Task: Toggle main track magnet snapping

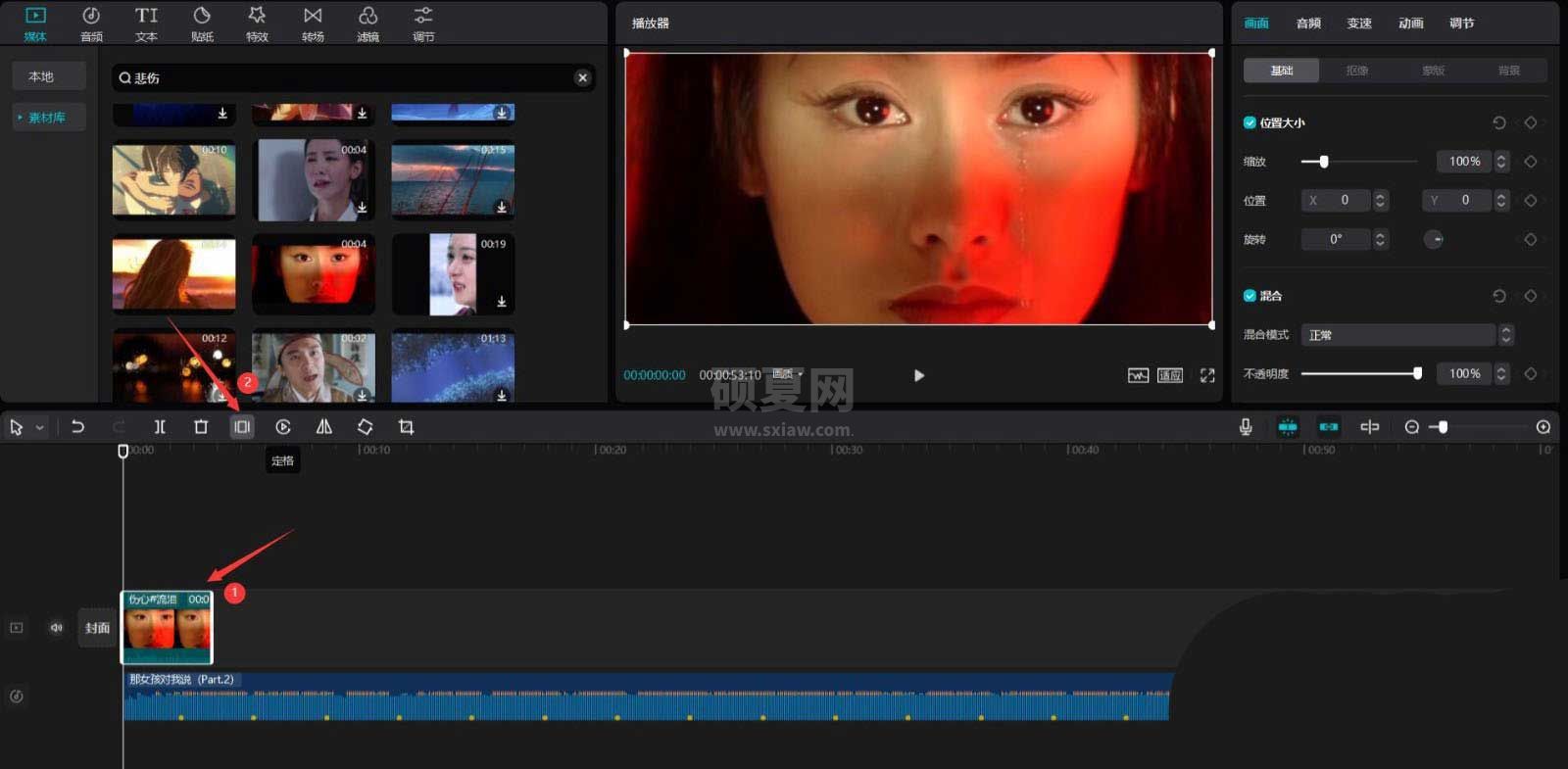Action: (1288, 427)
